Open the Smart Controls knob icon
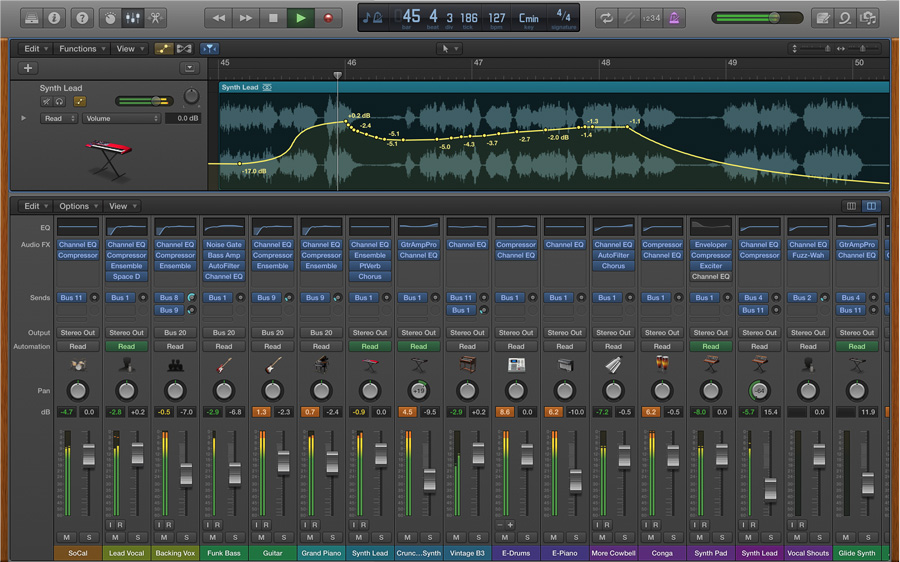The image size is (900, 562). [x=108, y=18]
